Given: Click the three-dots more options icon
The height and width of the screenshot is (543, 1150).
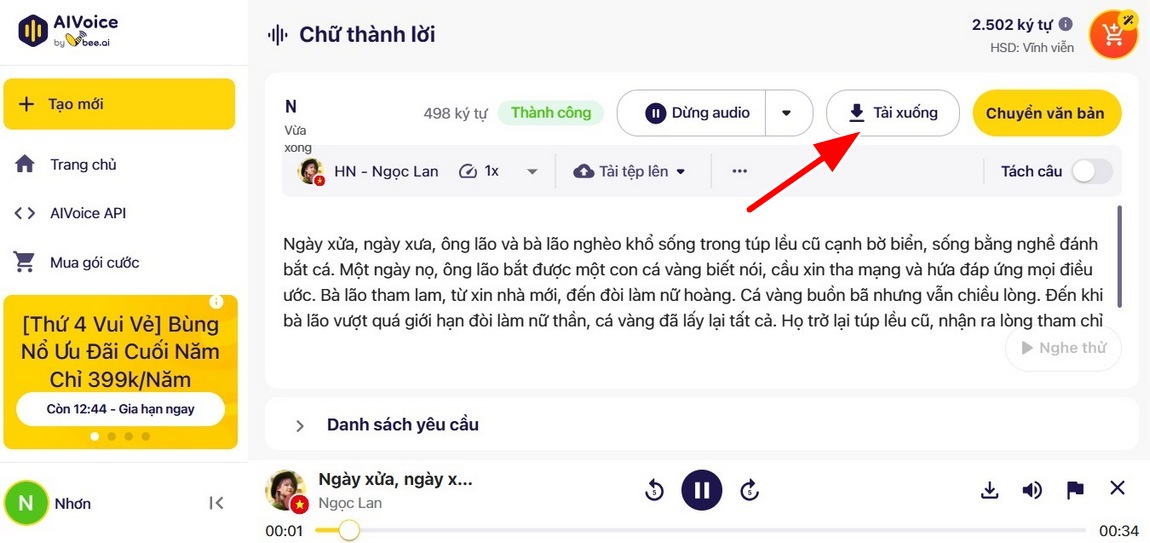Looking at the screenshot, I should (x=739, y=171).
